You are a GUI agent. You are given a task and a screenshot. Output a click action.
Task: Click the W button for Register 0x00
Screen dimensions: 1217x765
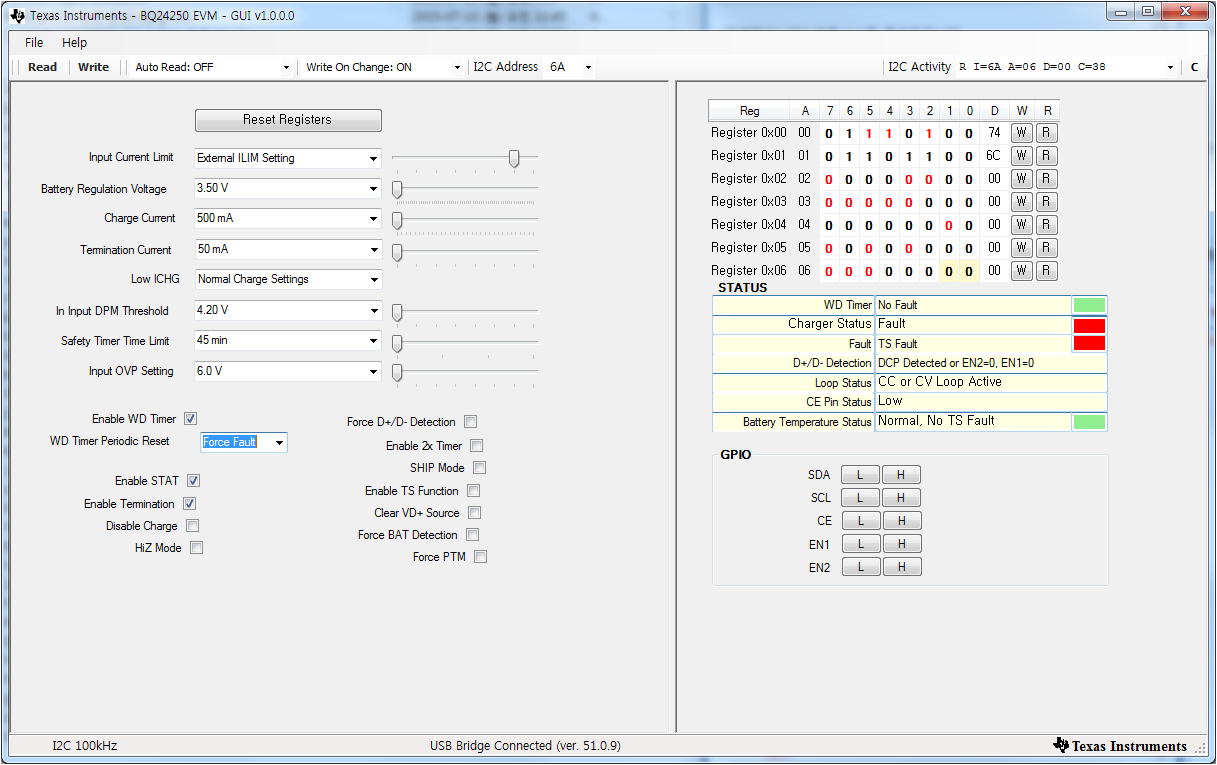pos(1021,133)
